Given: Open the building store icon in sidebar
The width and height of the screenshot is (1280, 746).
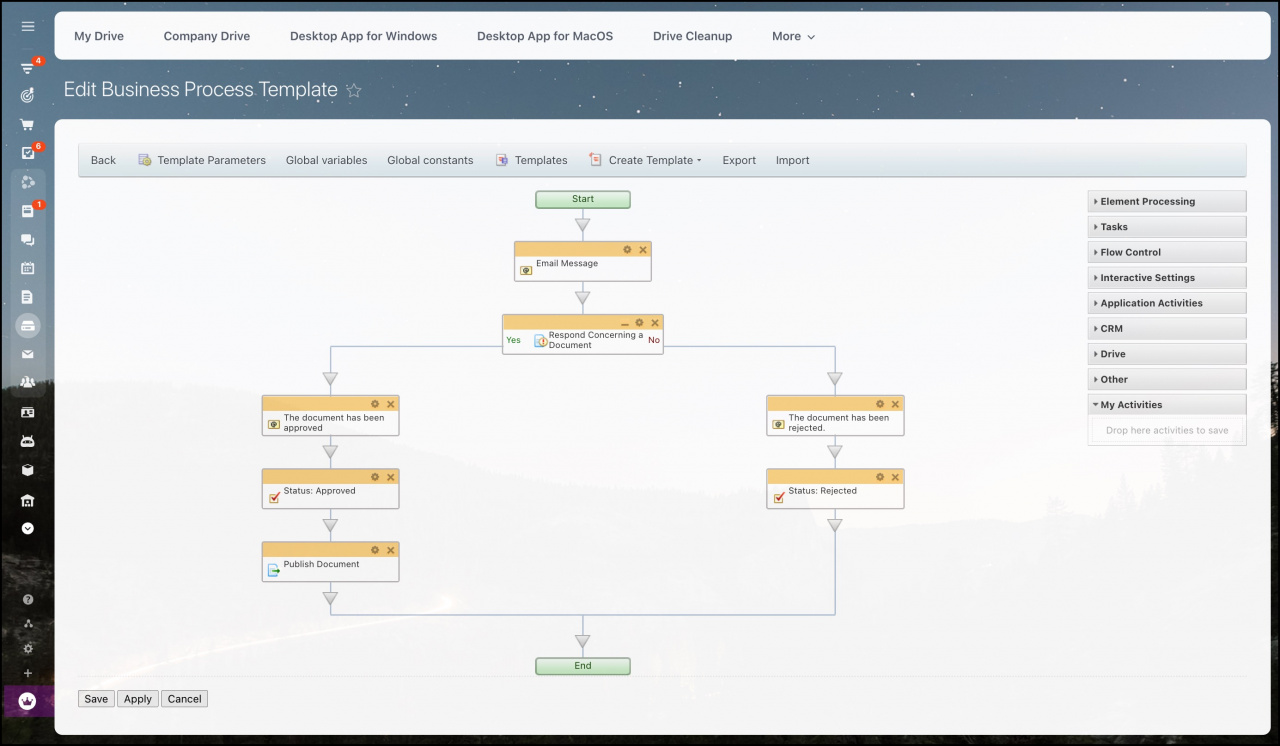Looking at the screenshot, I should click(x=28, y=500).
